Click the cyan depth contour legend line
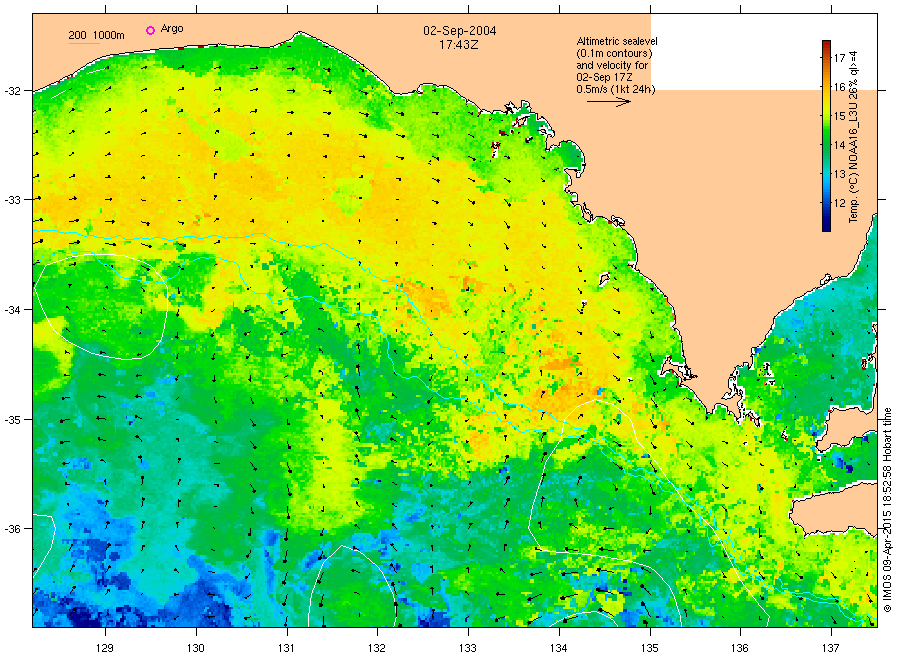Viewport: 900px width, 660px height. pyautogui.click(x=84, y=43)
